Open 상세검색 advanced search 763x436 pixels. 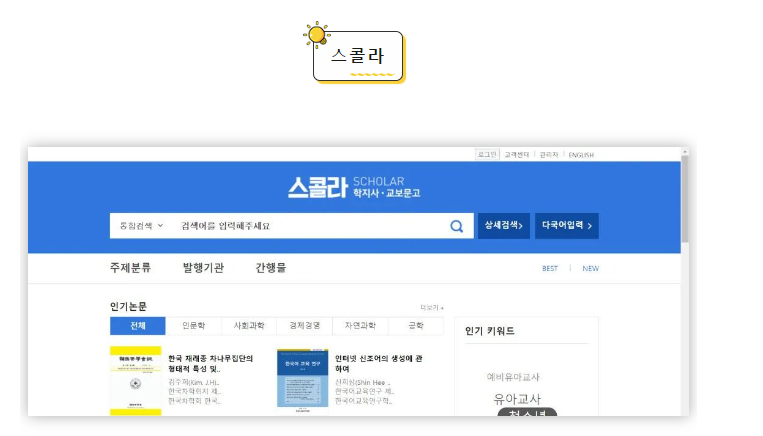504,226
